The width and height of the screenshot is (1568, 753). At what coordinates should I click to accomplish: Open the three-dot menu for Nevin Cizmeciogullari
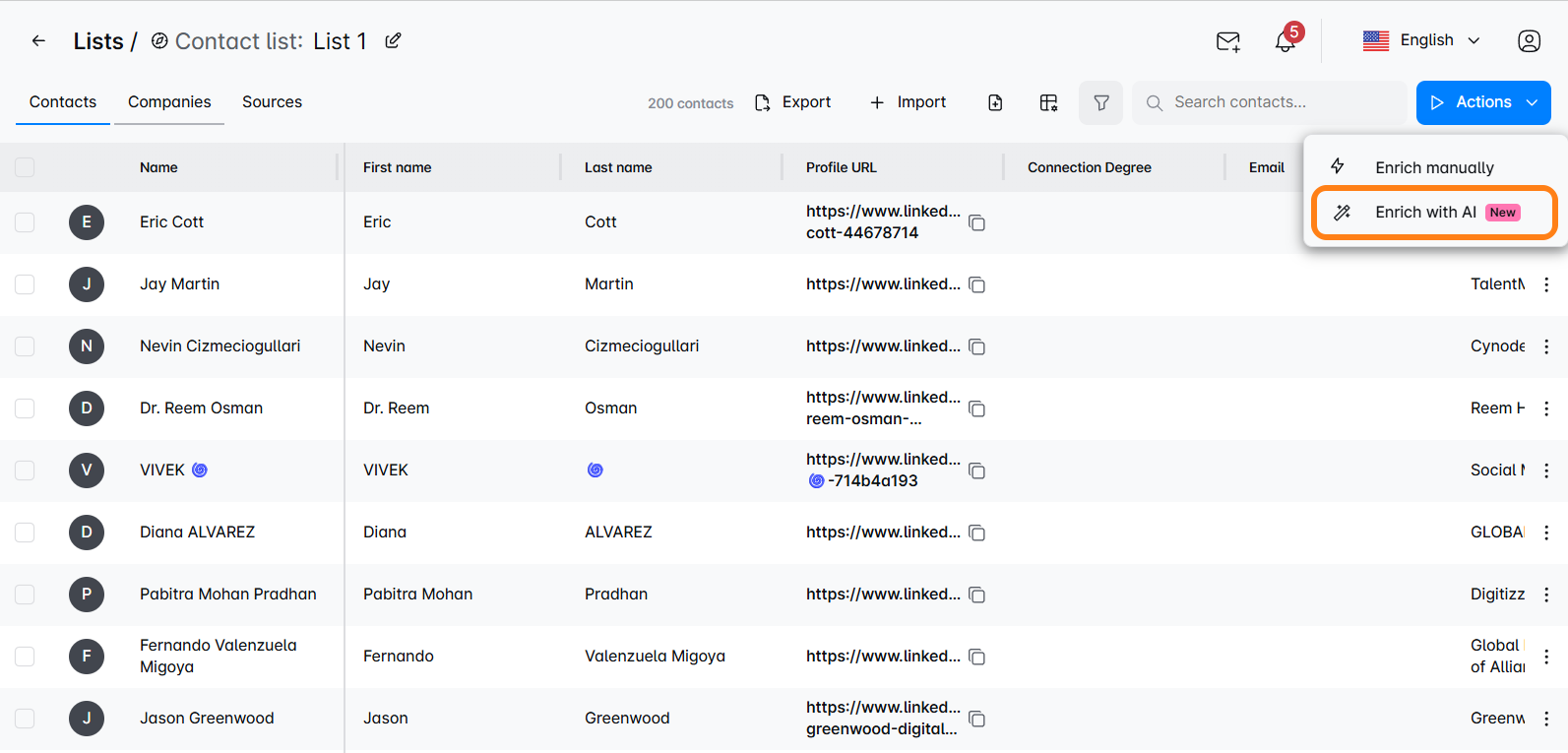coord(1546,346)
